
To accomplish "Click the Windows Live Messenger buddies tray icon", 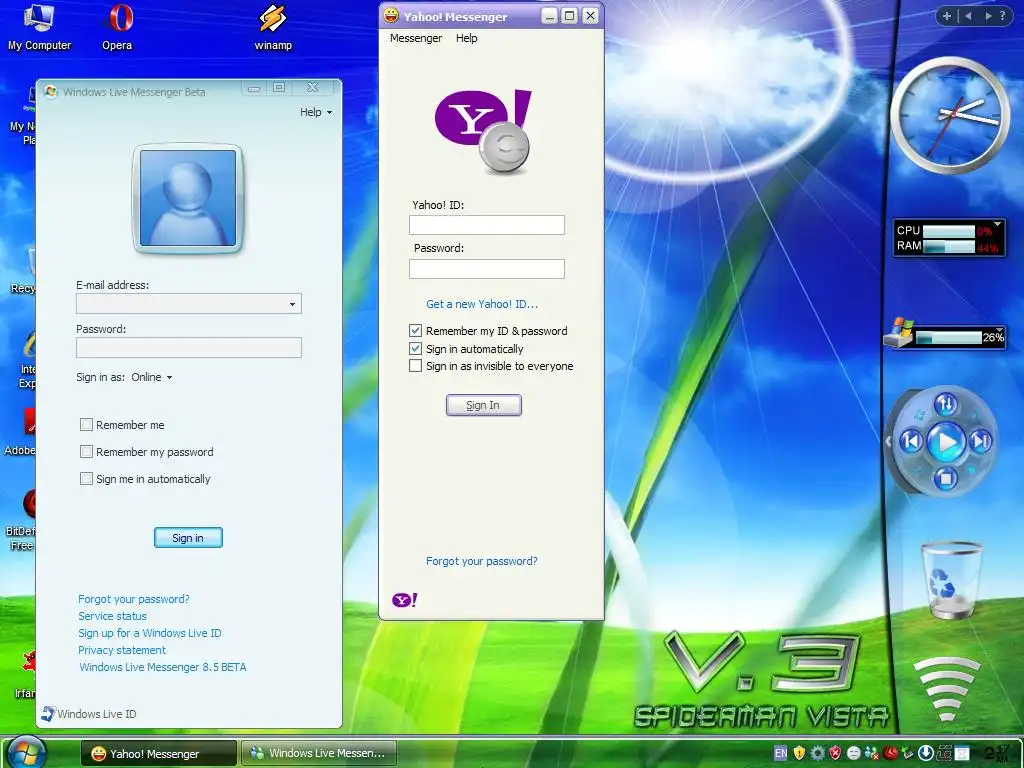I will 872,754.
